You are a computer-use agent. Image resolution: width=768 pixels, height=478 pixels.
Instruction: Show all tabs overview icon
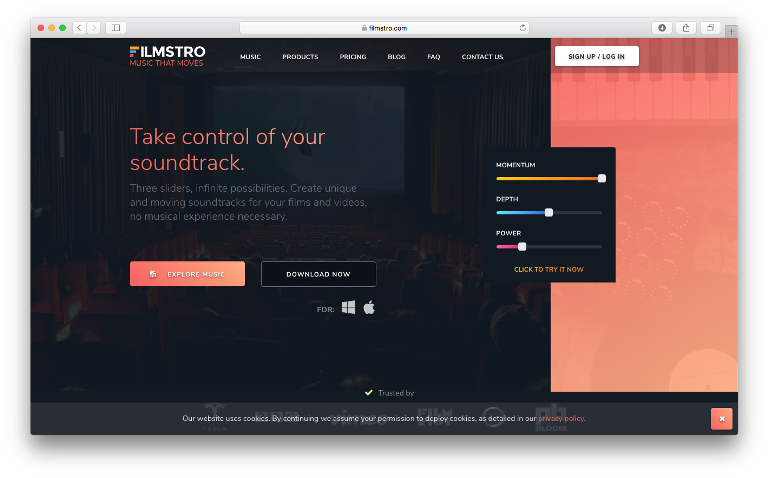tap(710, 28)
